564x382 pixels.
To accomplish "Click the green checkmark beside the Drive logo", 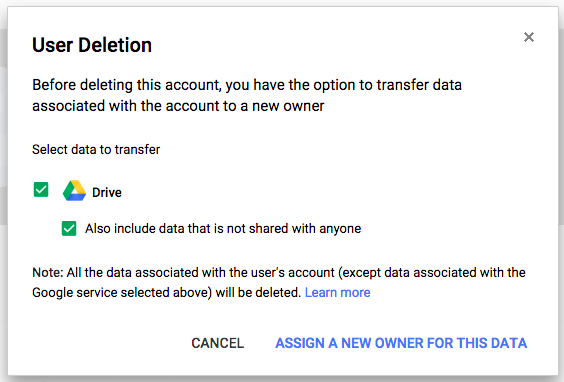I will 41,190.
